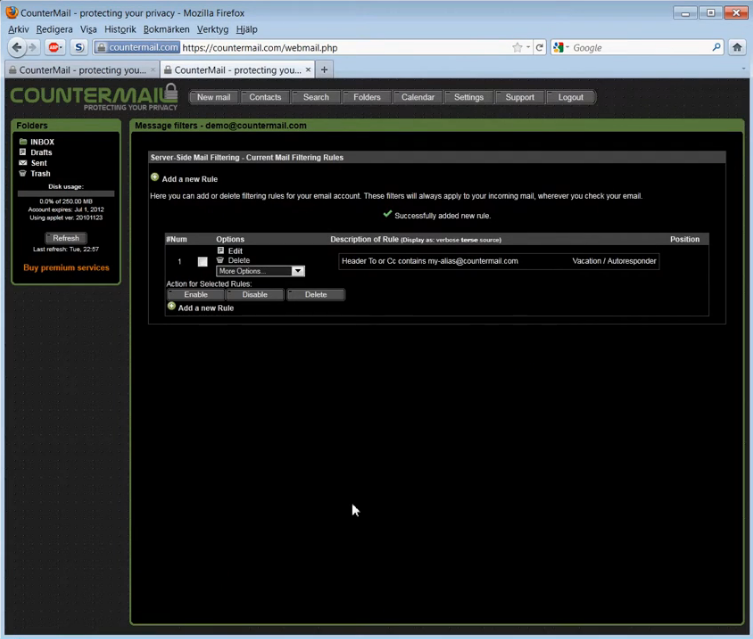Click the Firefox forward arrow button

[x=33, y=47]
